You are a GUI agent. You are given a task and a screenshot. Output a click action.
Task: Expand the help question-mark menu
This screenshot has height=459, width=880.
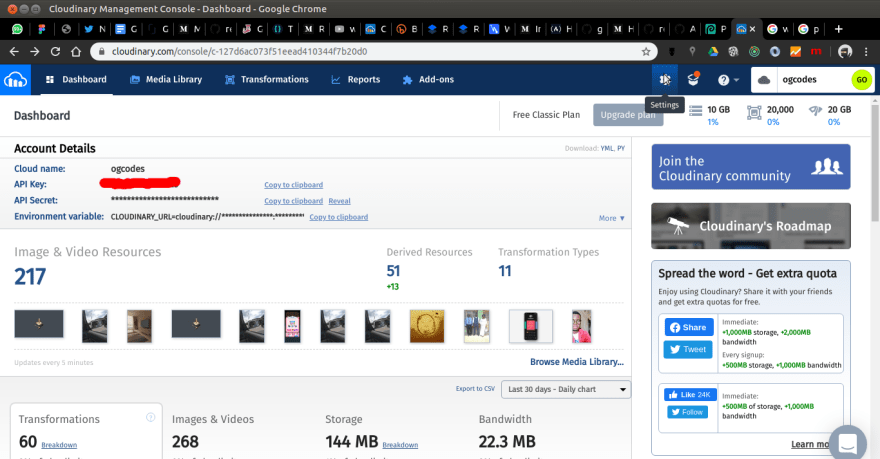coord(728,80)
